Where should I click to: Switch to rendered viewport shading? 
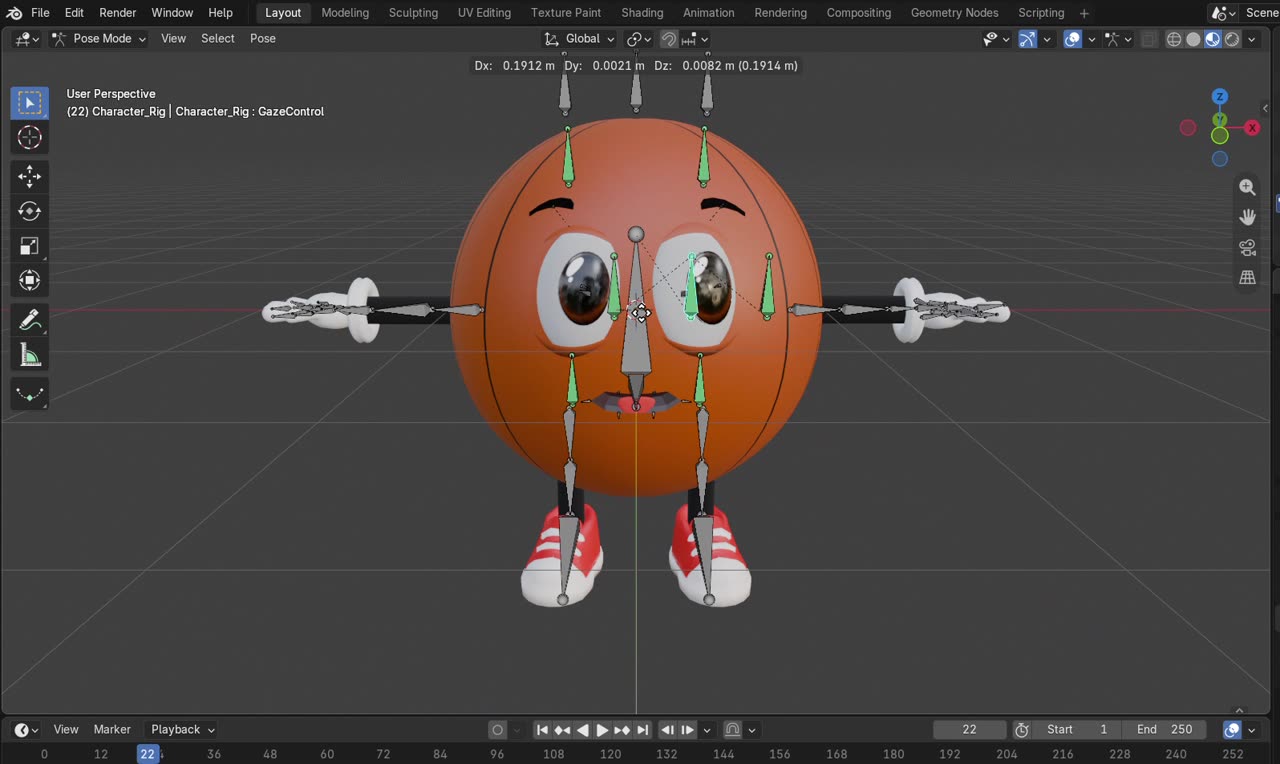coord(1232,39)
